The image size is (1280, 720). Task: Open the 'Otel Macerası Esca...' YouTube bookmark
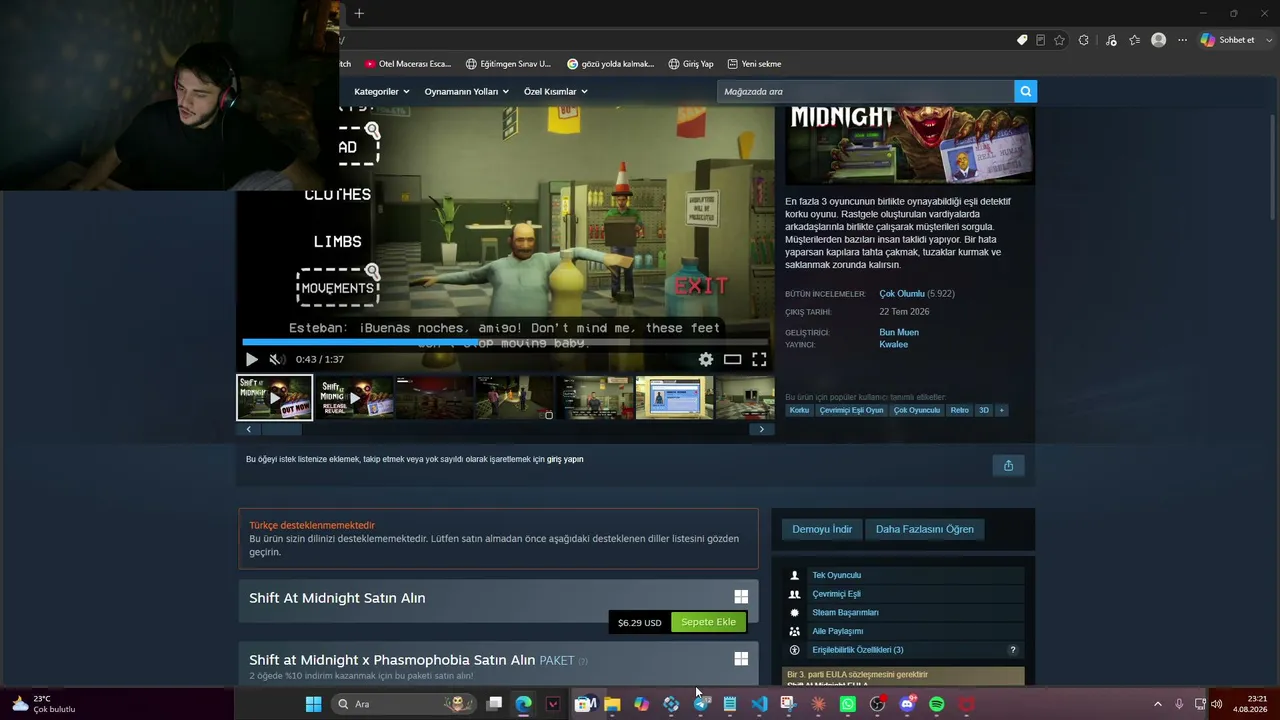408,64
